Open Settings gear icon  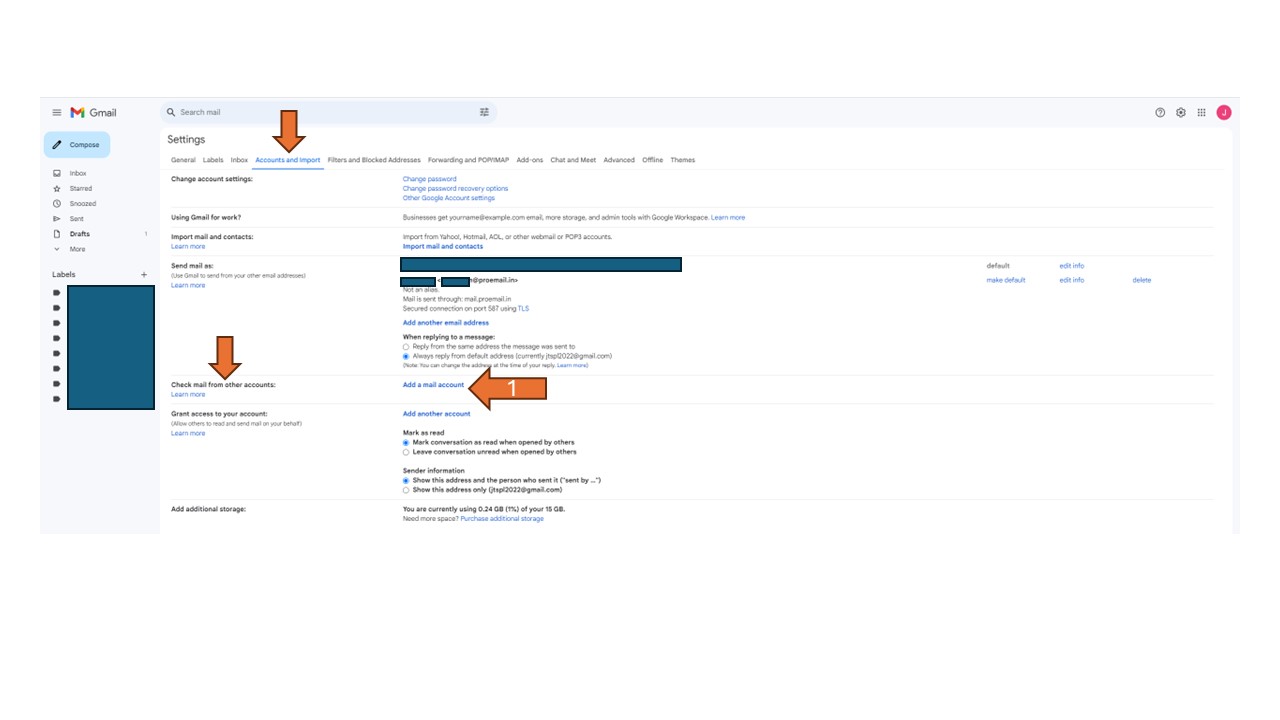point(1181,113)
